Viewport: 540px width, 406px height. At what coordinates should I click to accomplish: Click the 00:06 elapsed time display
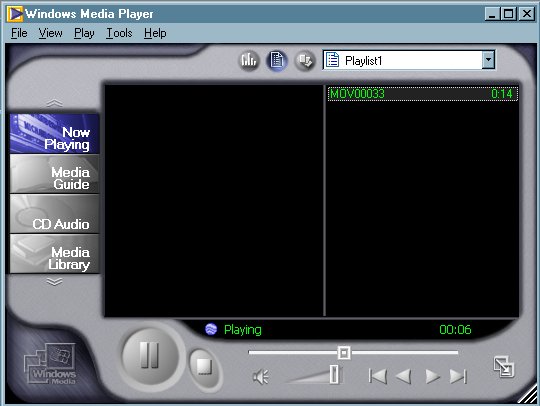[x=455, y=330]
